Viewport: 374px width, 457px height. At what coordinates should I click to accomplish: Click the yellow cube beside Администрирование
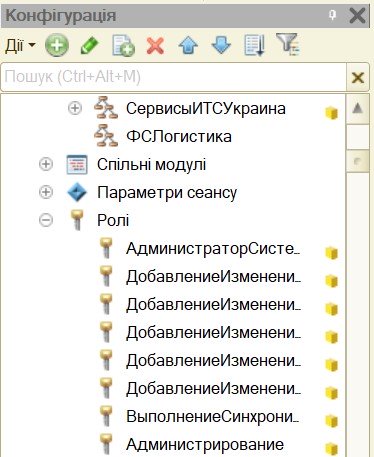pyautogui.click(x=332, y=449)
